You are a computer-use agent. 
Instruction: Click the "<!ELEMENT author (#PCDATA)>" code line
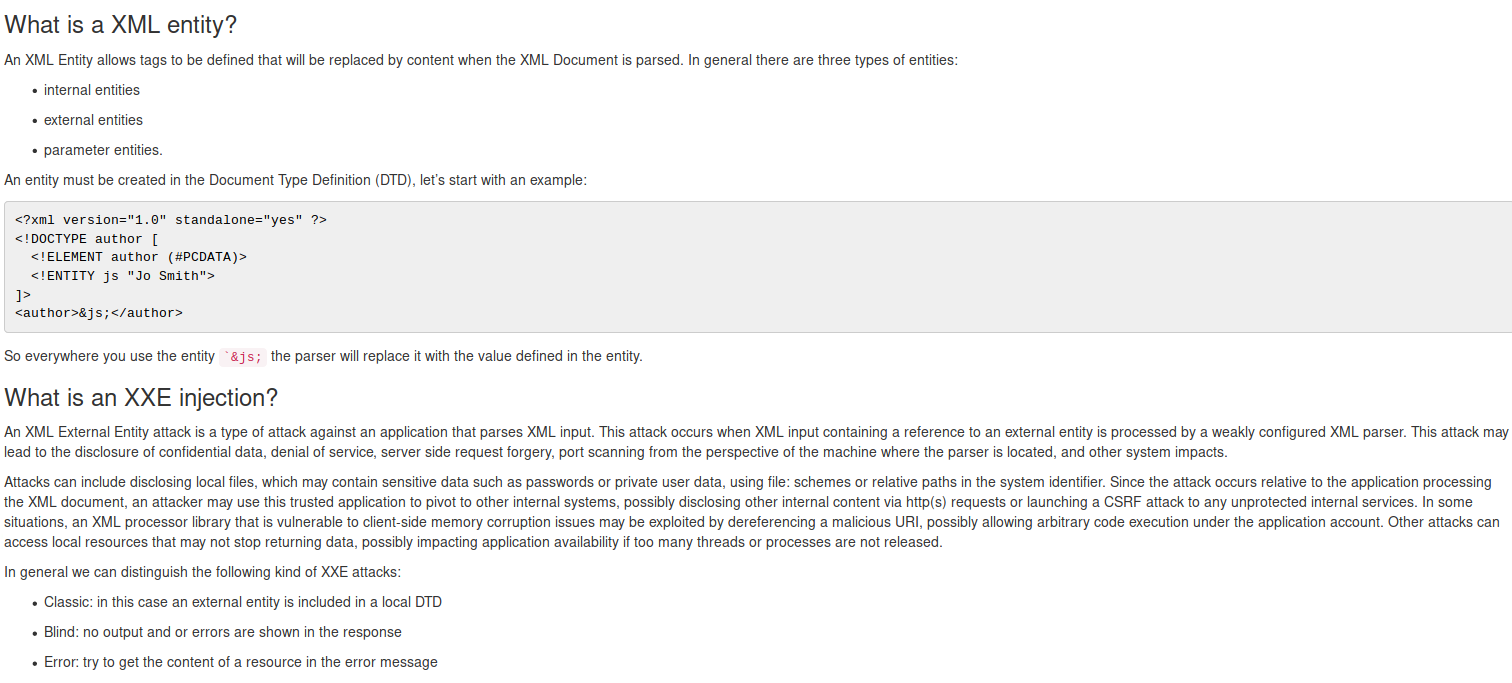(138, 257)
